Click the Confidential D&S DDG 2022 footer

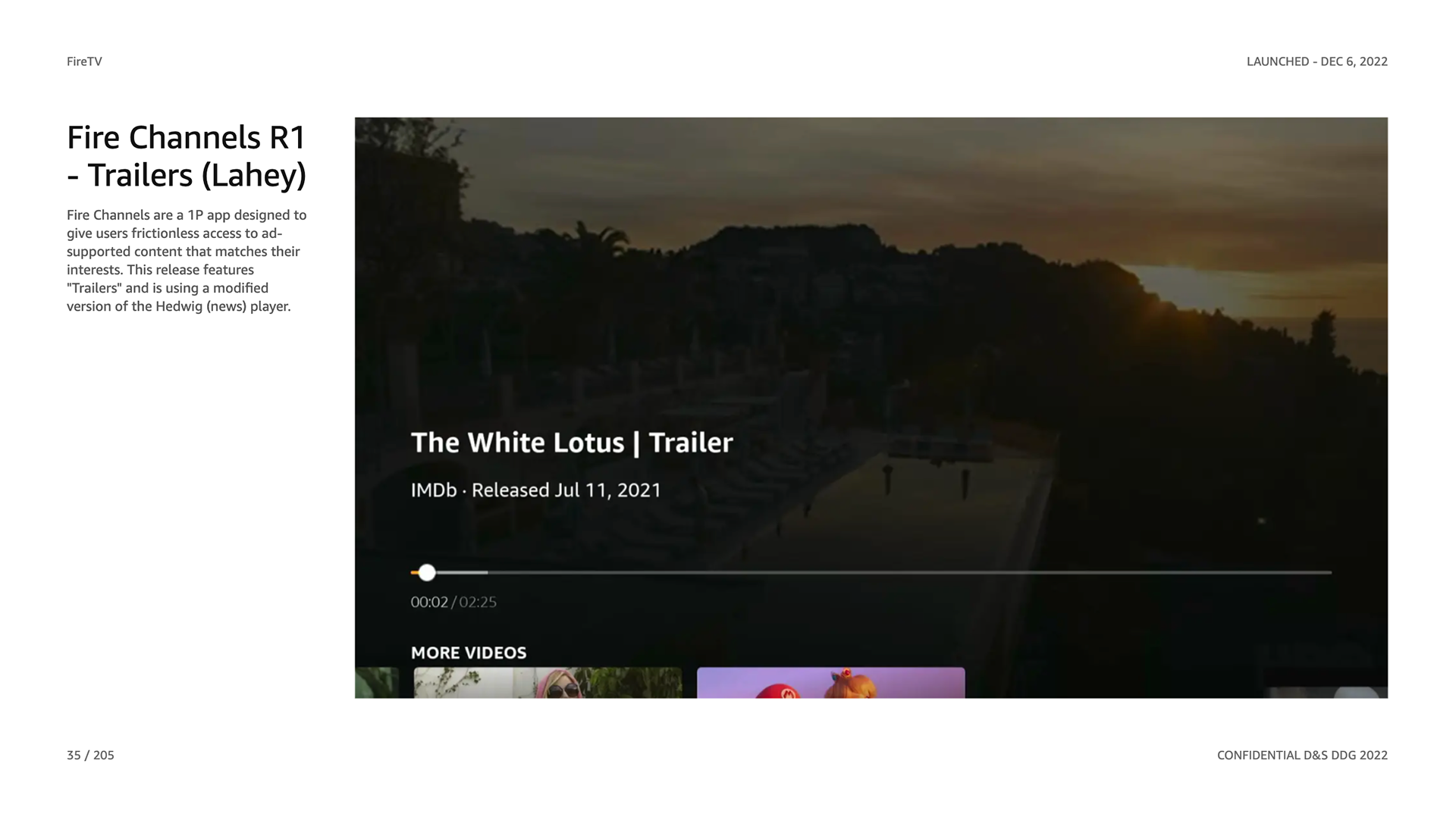tap(1302, 755)
